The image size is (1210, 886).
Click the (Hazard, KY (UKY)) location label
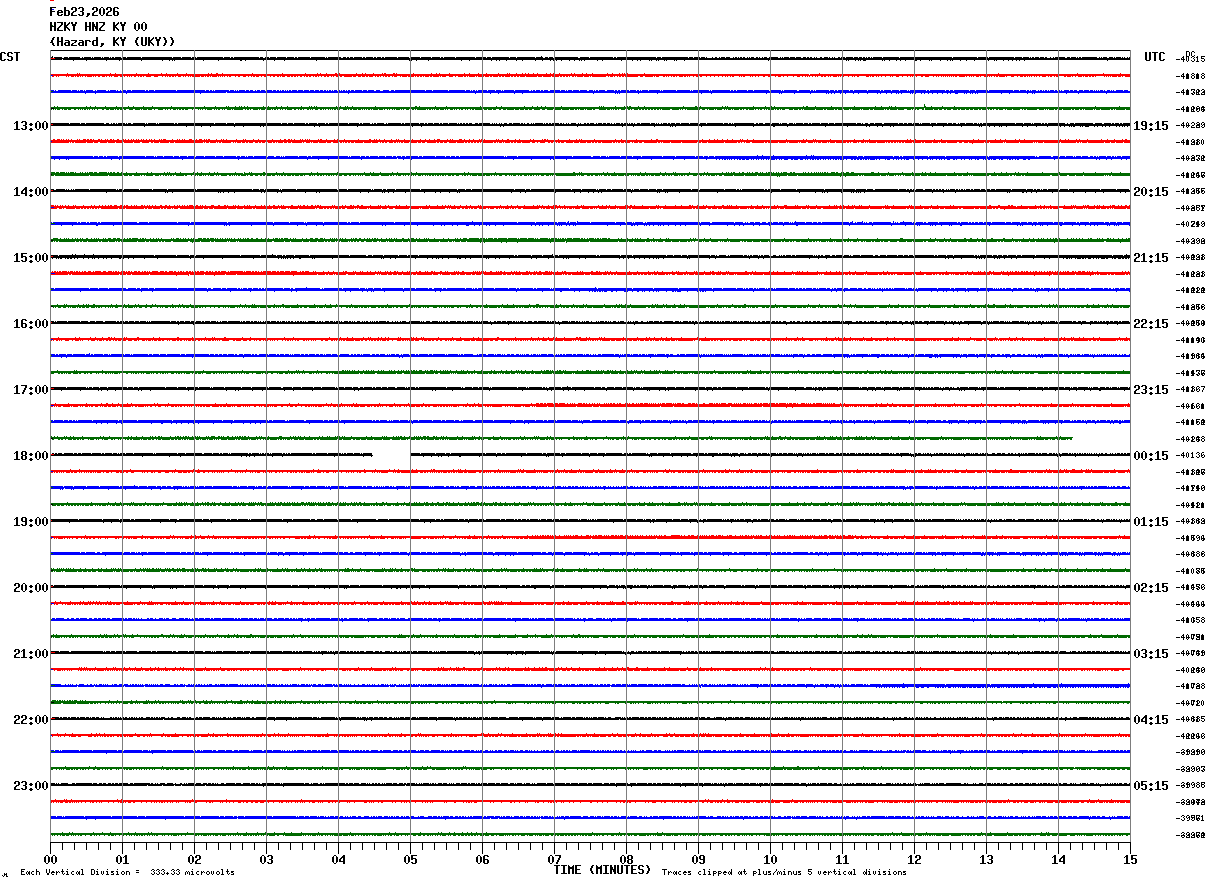tap(112, 42)
